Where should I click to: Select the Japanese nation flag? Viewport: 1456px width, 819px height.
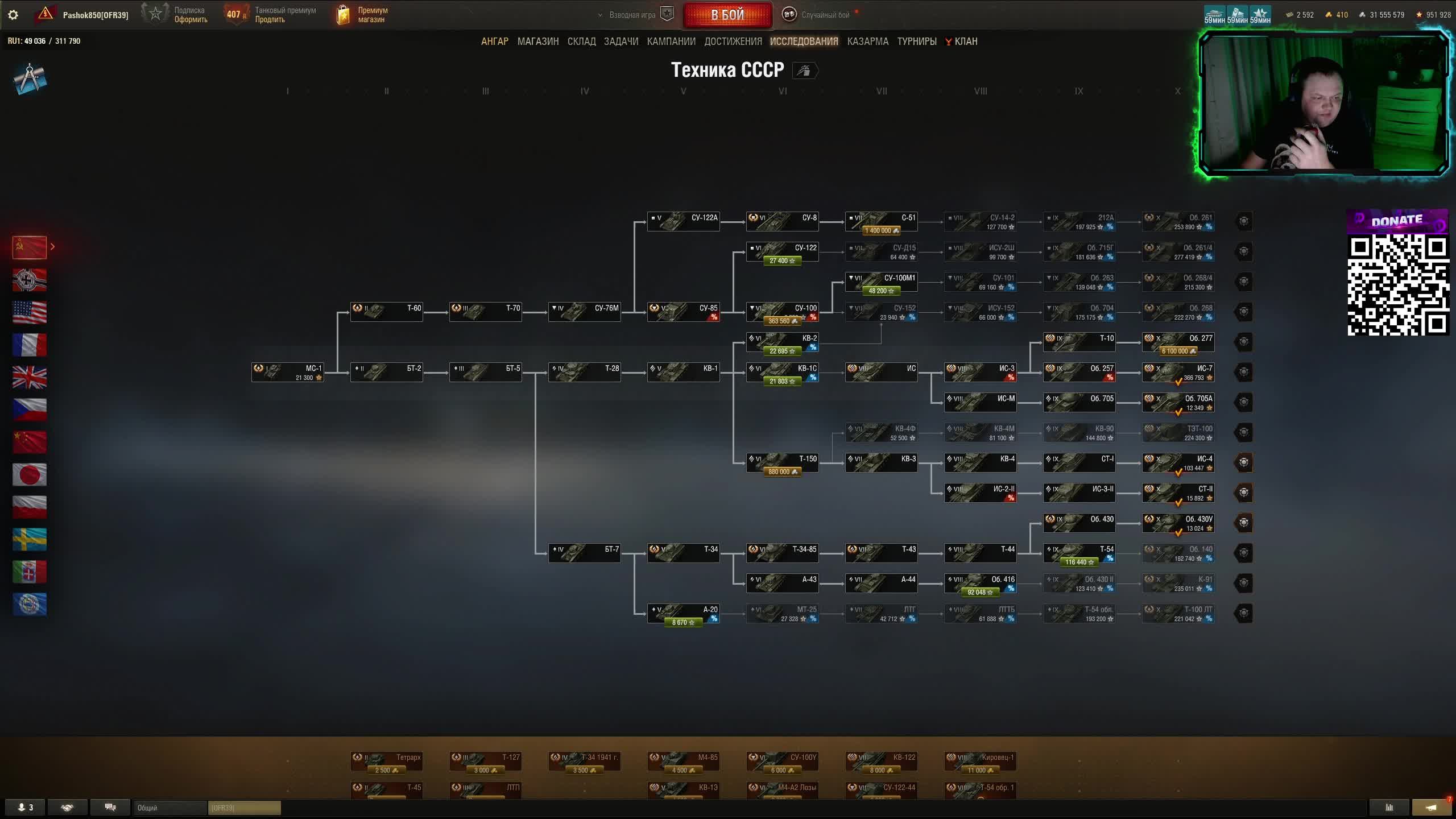(x=30, y=474)
